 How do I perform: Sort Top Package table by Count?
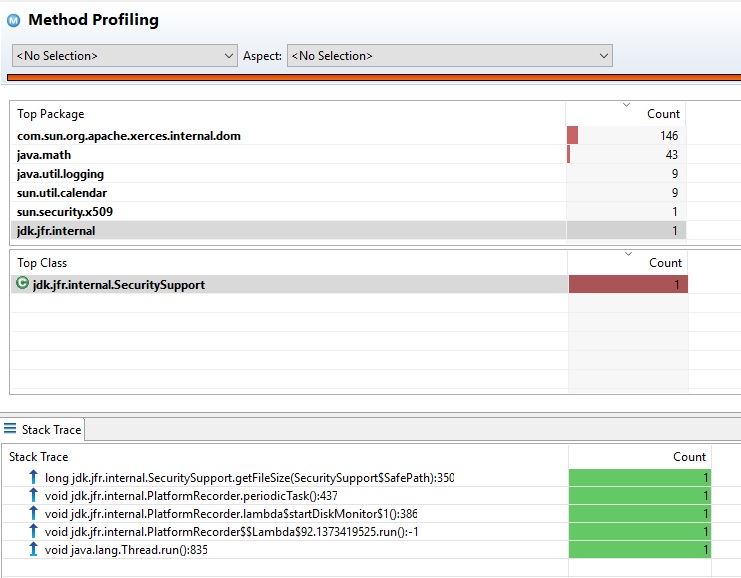click(662, 114)
